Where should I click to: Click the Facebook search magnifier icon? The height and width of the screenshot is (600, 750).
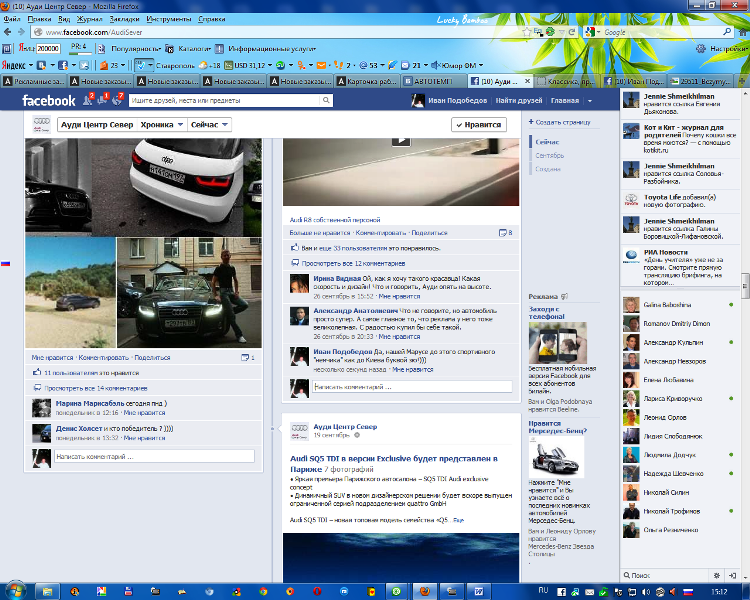(x=326, y=100)
